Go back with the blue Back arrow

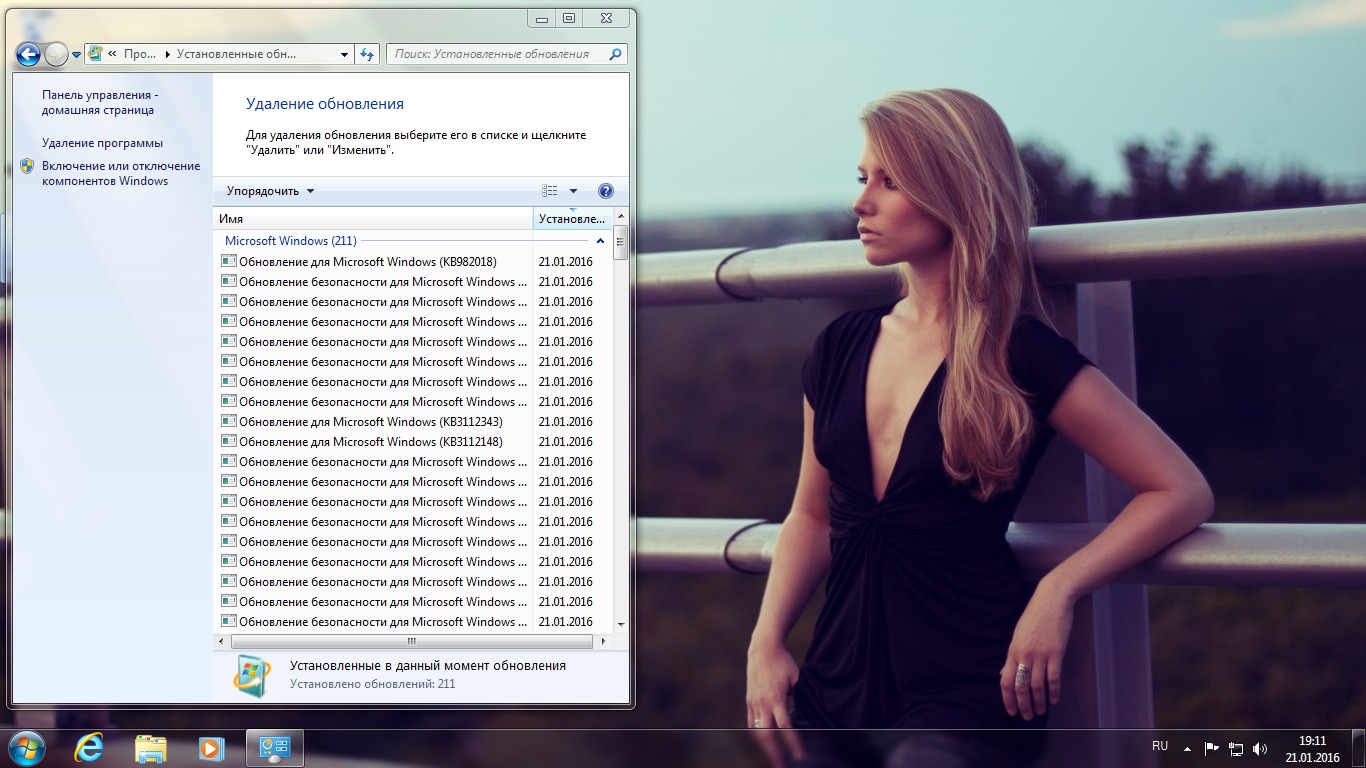[29, 54]
